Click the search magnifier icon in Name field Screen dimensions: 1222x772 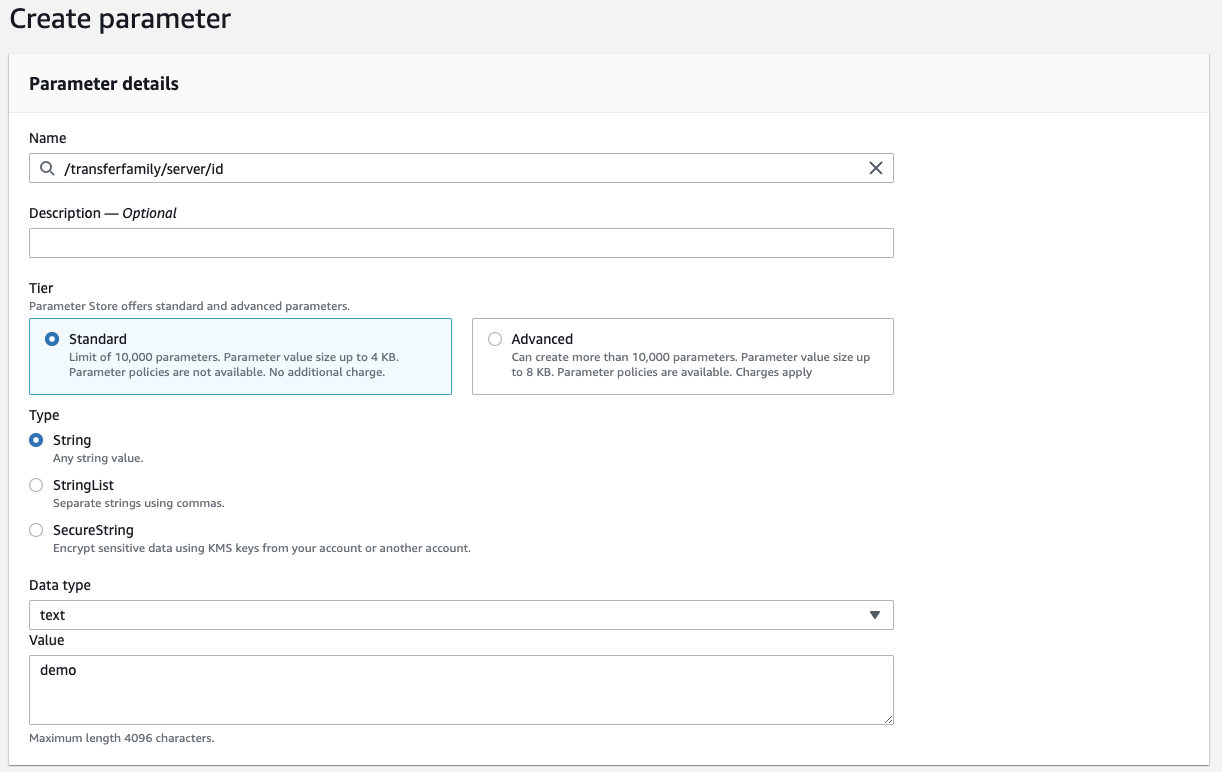point(47,169)
